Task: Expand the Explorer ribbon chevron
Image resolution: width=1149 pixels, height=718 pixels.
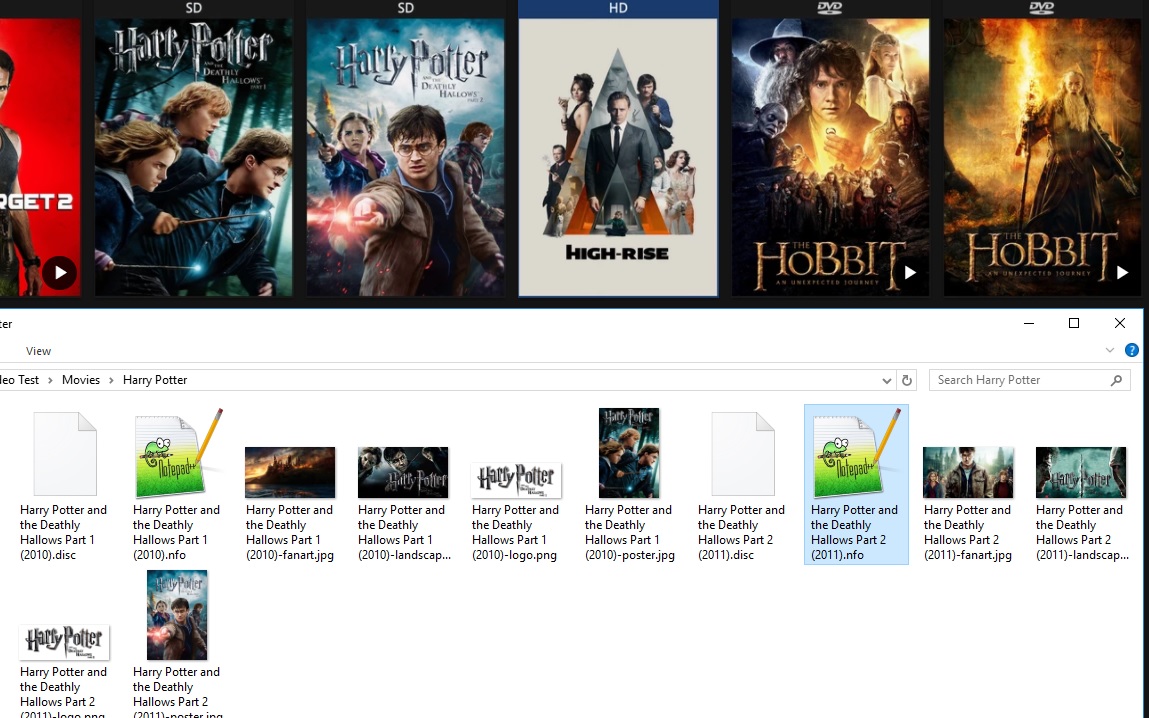Action: pos(1109,350)
